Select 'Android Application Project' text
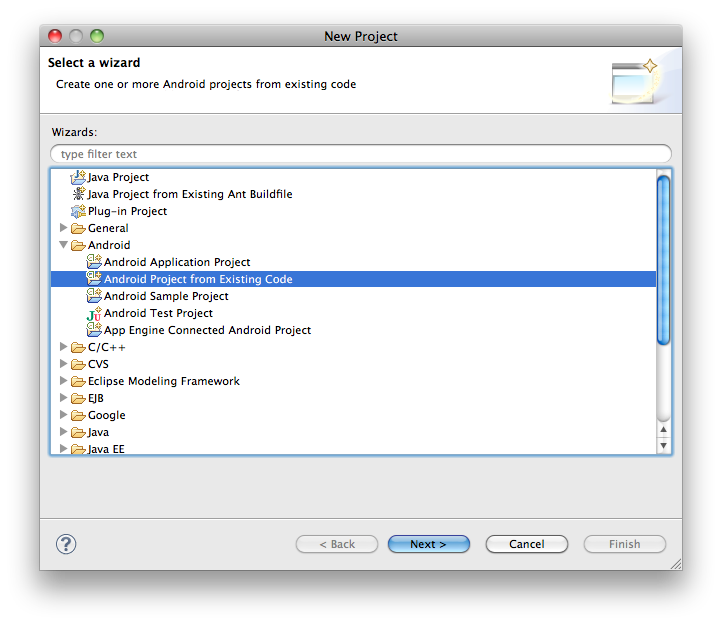 tap(177, 262)
